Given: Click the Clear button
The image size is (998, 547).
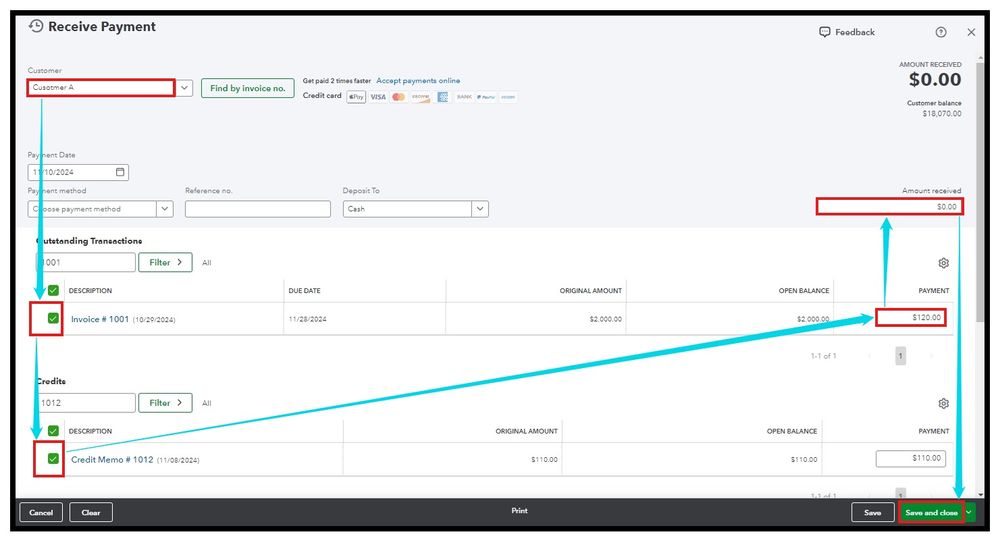Looking at the screenshot, I should click(x=91, y=513).
